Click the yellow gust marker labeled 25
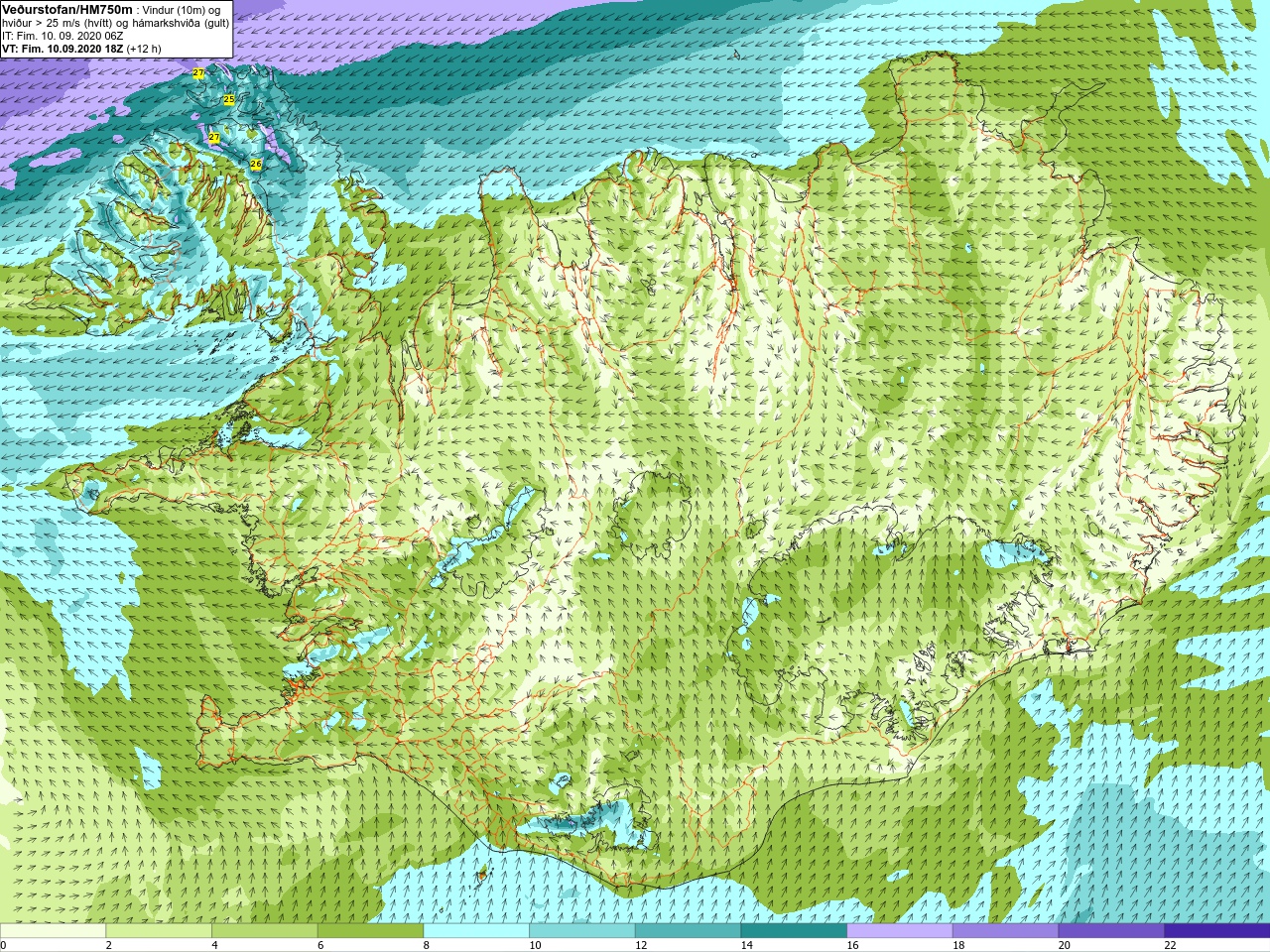The height and width of the screenshot is (952, 1270). click(229, 100)
